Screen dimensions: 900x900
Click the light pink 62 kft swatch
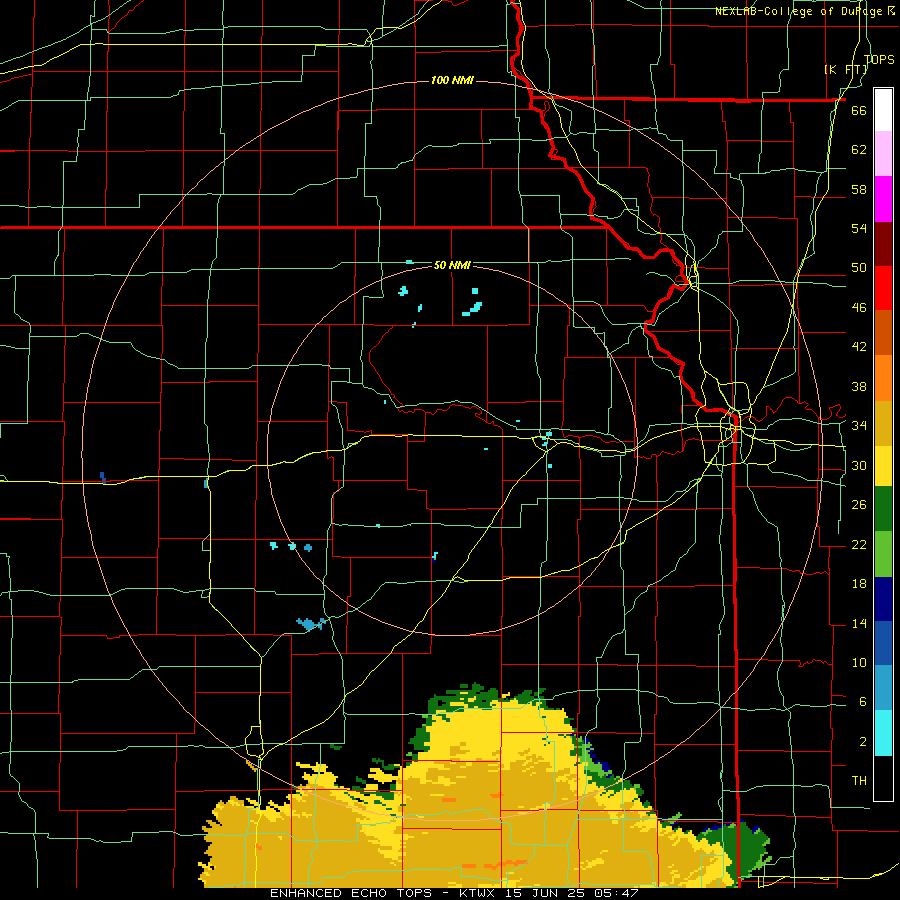pos(883,153)
